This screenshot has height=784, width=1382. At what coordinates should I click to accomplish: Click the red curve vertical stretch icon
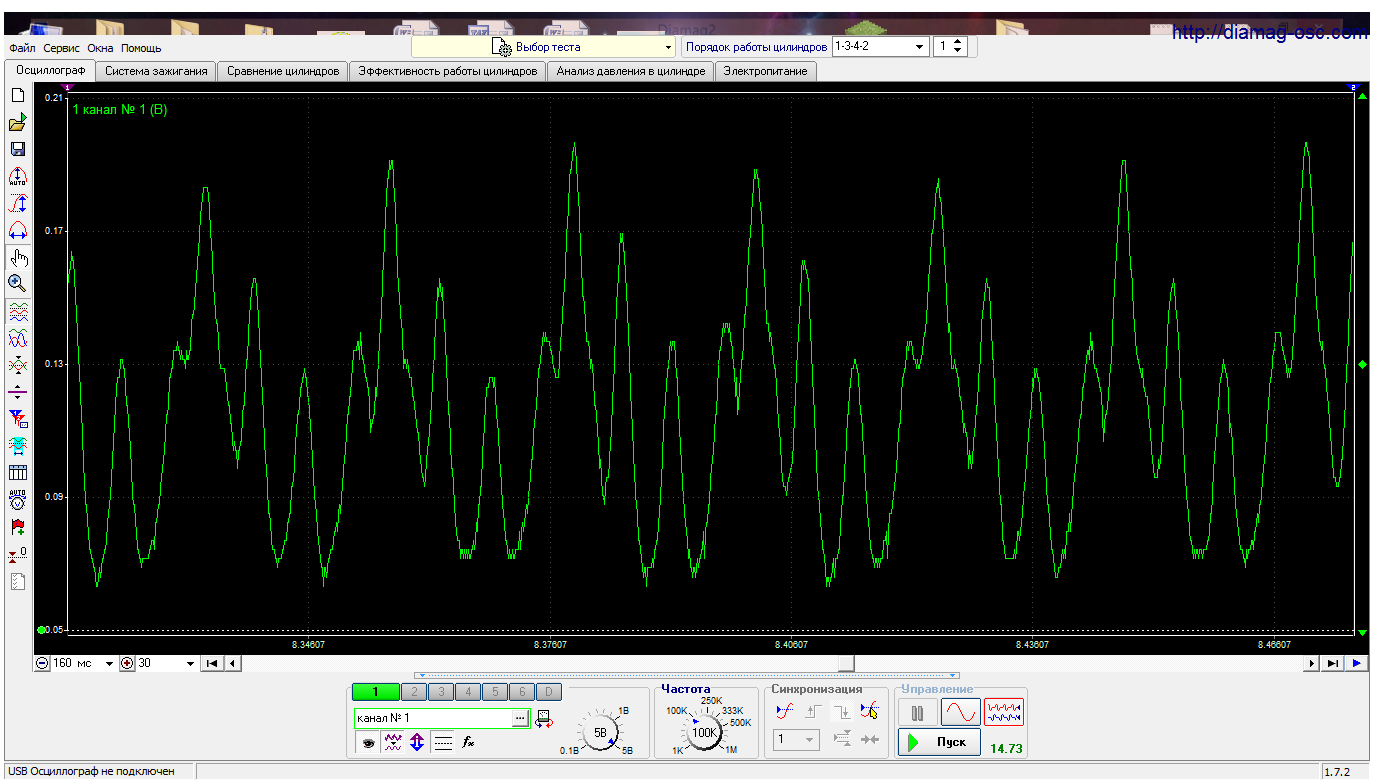pyautogui.click(x=17, y=204)
